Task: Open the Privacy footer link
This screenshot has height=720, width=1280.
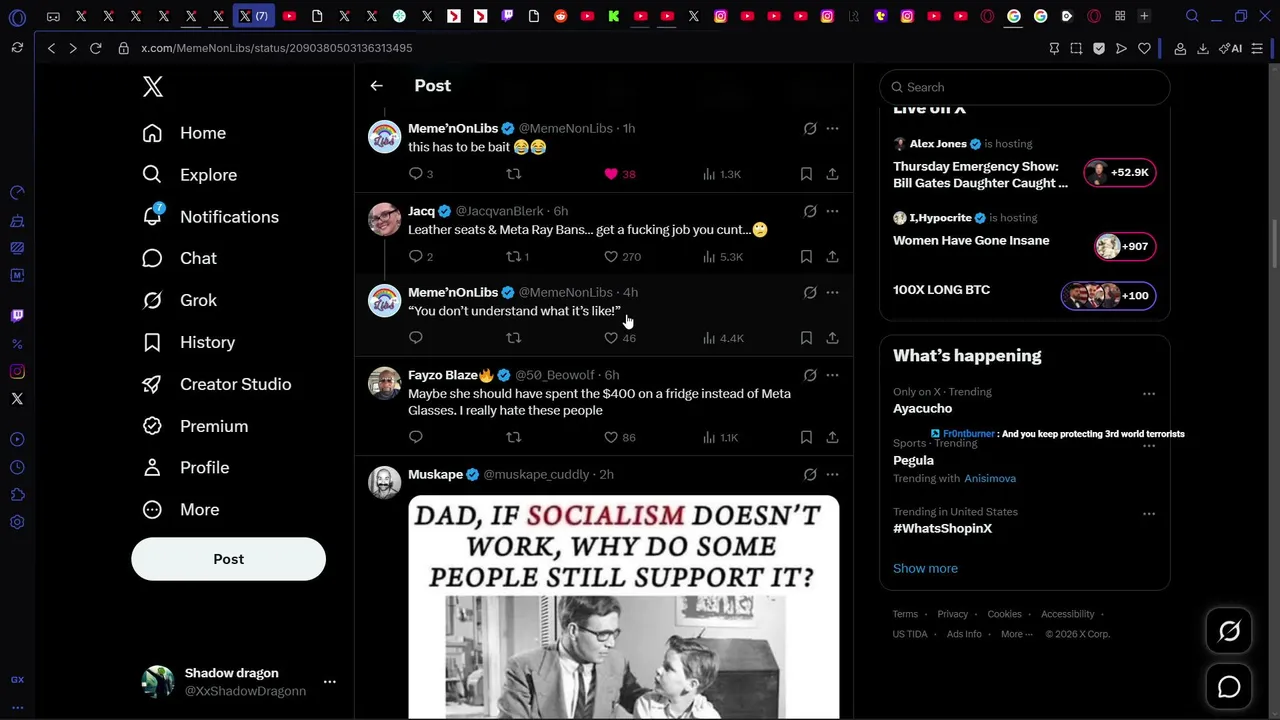Action: point(952,614)
